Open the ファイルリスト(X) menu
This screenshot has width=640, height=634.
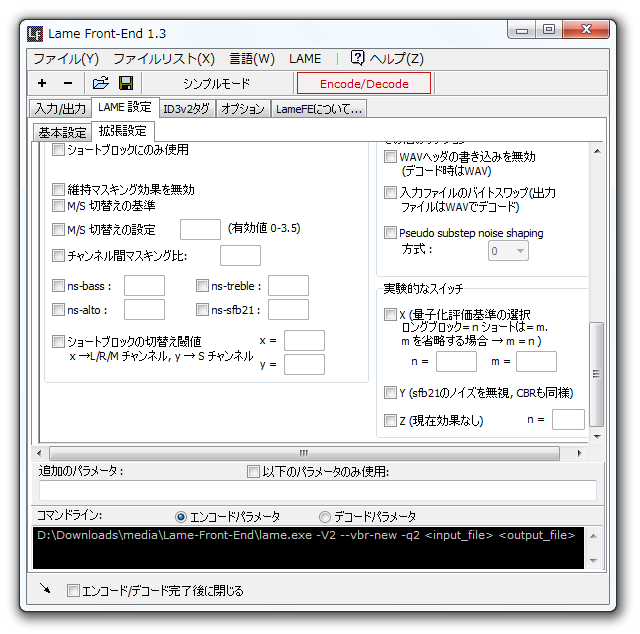[164, 59]
